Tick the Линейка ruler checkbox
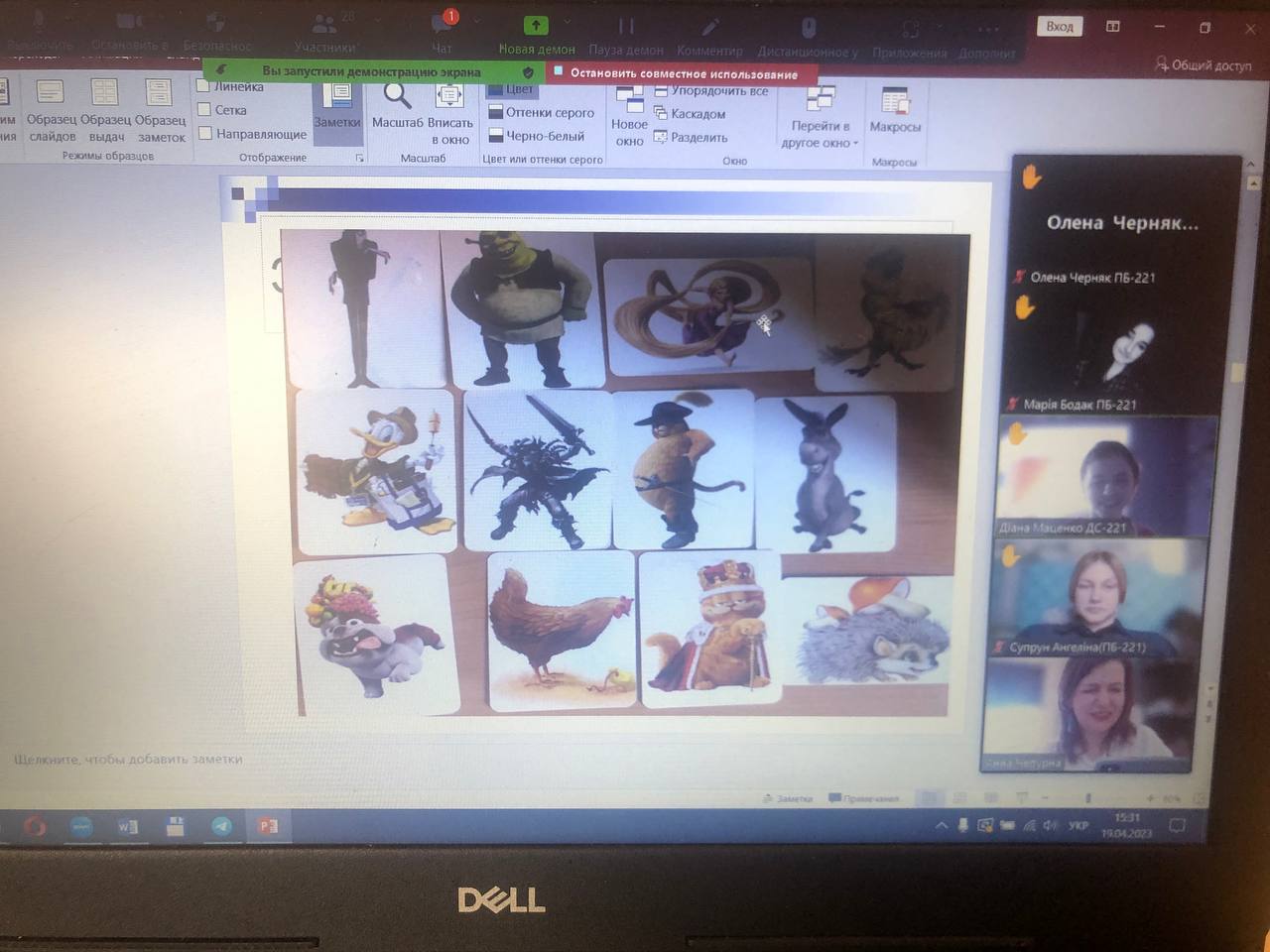The width and height of the screenshot is (1270, 952). [x=204, y=87]
